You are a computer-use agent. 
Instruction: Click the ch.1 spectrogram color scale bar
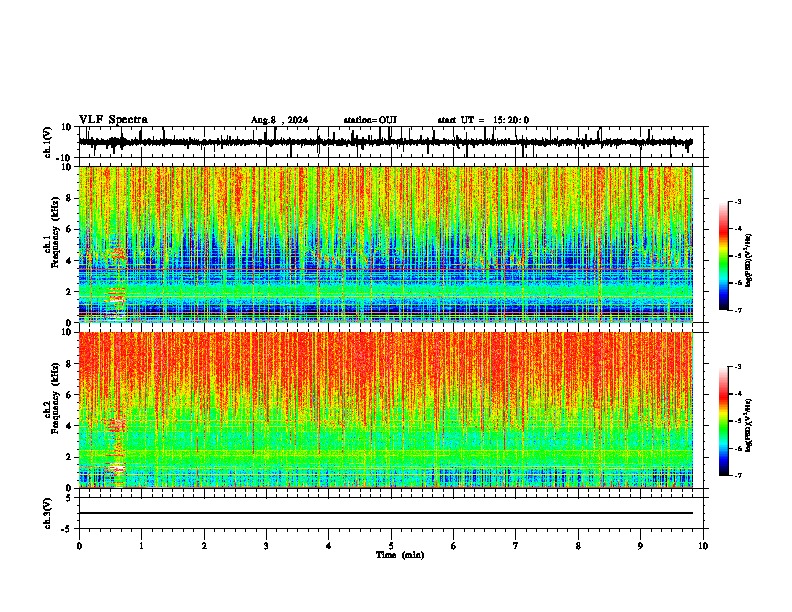(723, 256)
